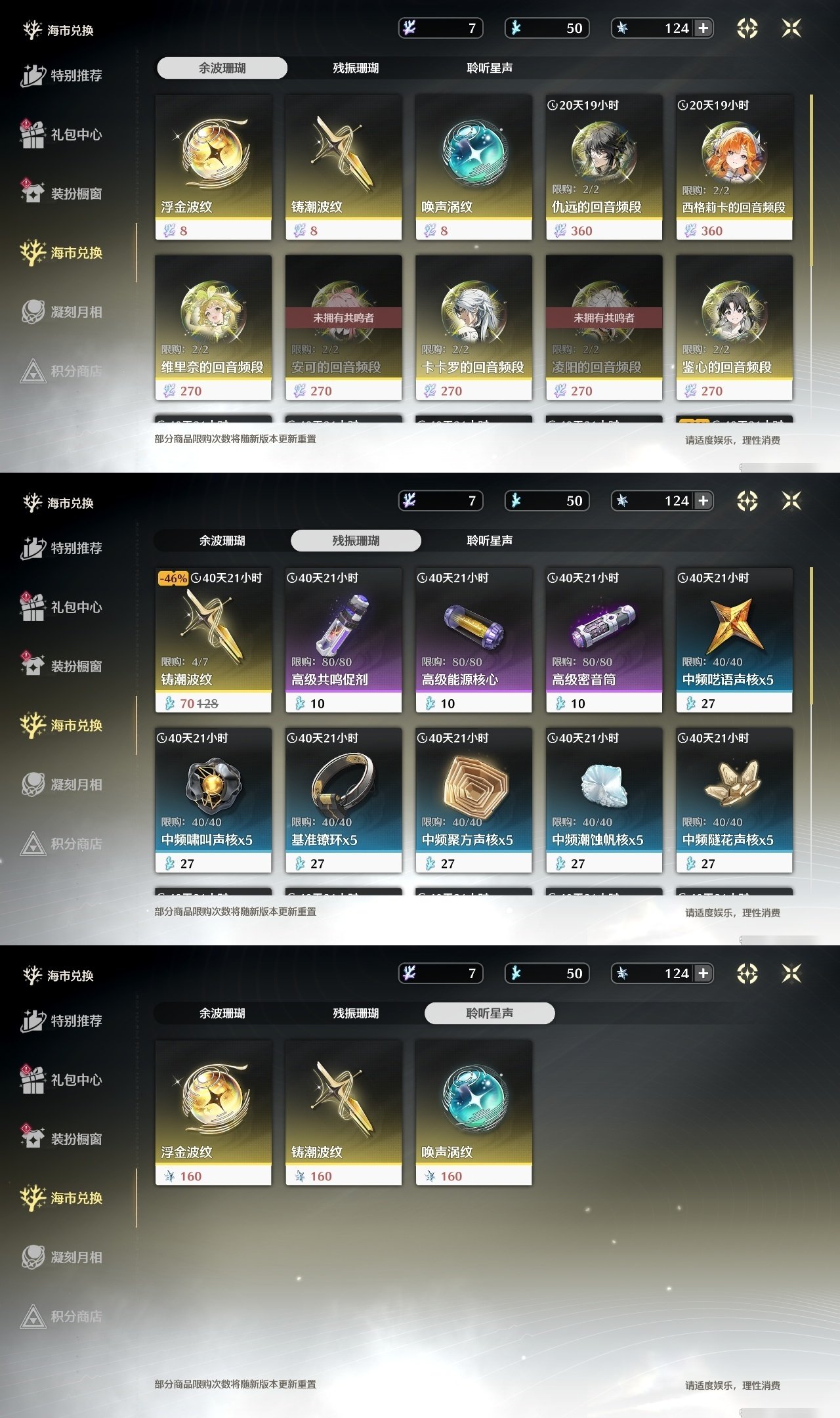Select the 基准镲环x5 ring item
Image resolution: width=840 pixels, height=1418 pixels.
[343, 800]
